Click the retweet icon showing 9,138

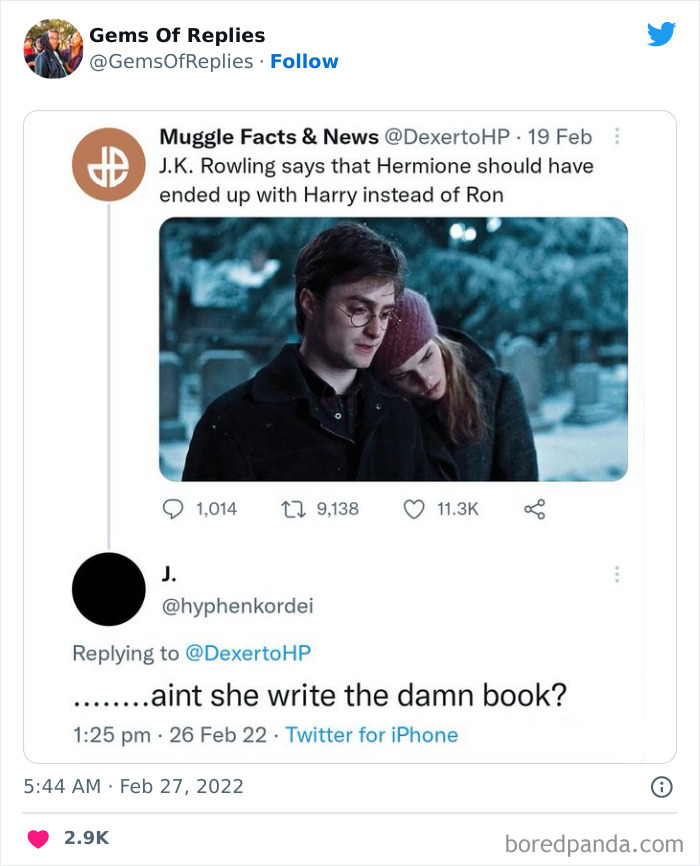[x=287, y=509]
